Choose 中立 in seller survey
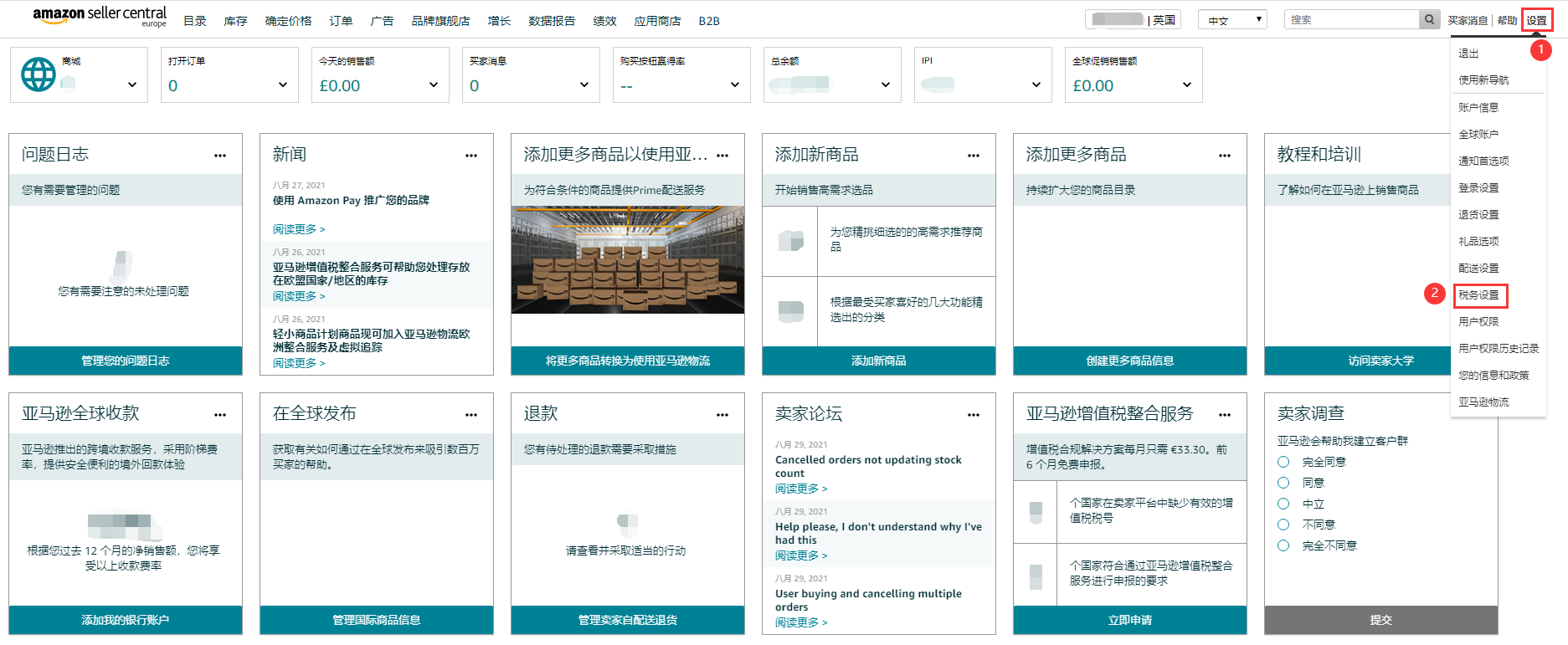This screenshot has height=645, width=1568. tap(1283, 504)
